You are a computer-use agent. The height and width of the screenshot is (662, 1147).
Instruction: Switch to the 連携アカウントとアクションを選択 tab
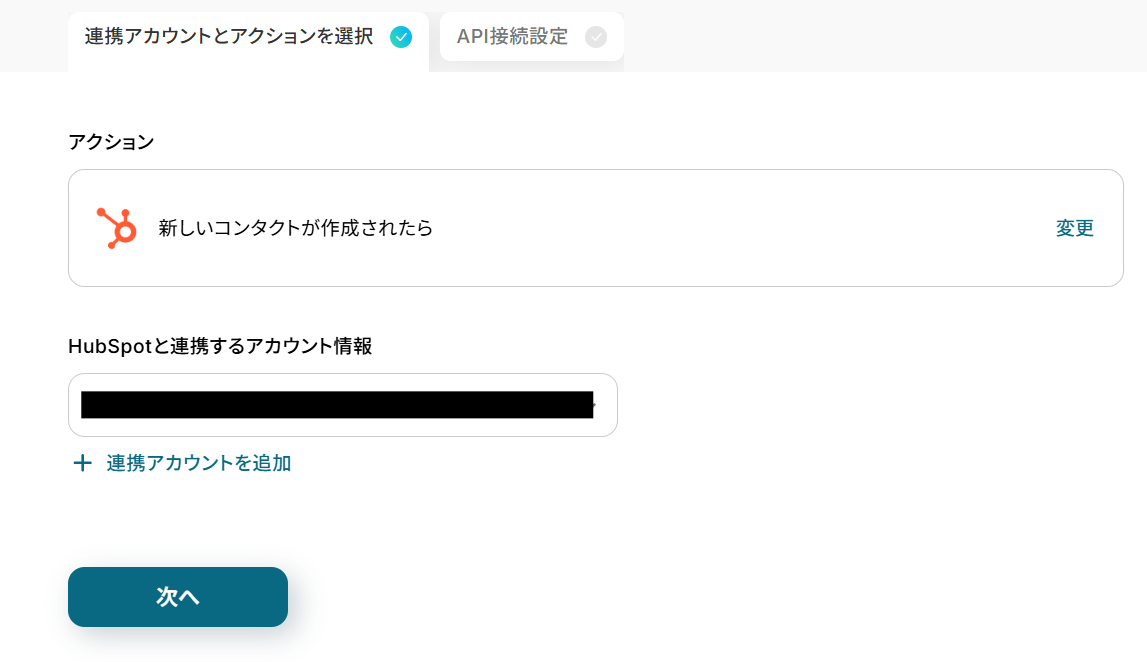click(x=229, y=37)
